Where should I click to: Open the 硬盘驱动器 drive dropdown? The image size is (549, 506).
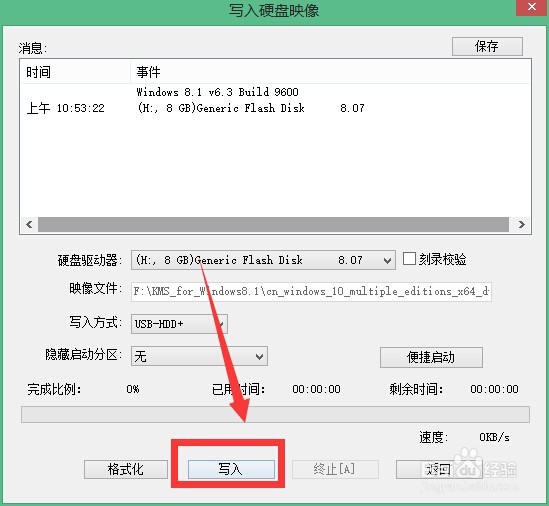coord(263,260)
